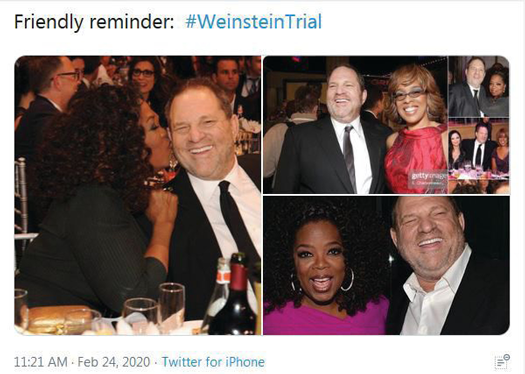Click the Friendly reminder tweet text
Image resolution: width=525 pixels, height=374 pixels.
(94, 22)
